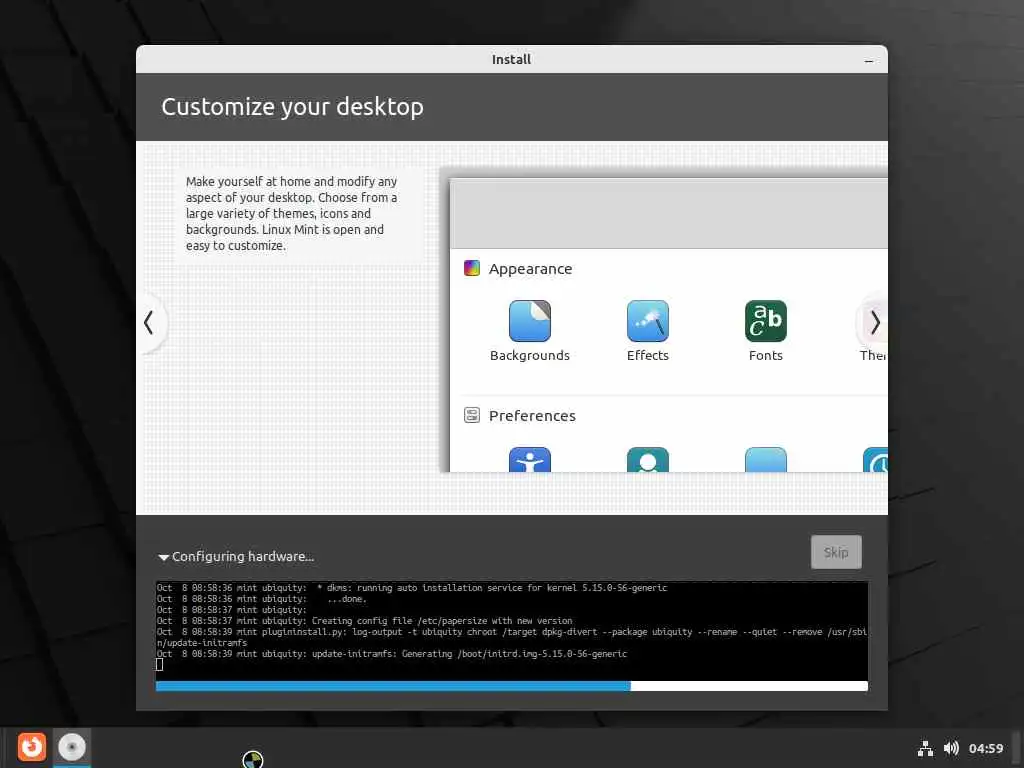The image size is (1024, 768).
Task: Click the 'Make yourself at home' description text
Action: coord(291,214)
